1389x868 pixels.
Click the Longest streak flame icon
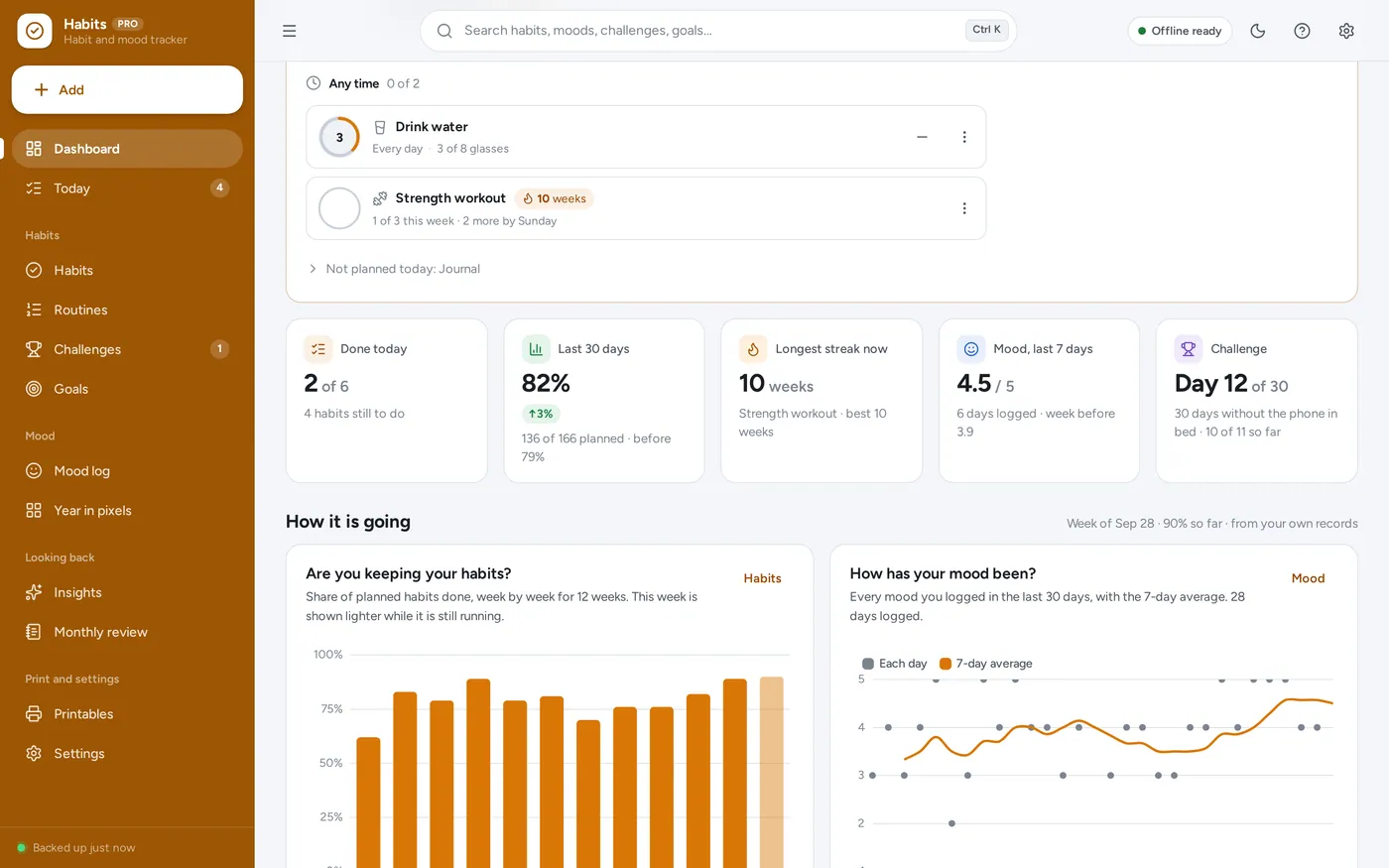coord(753,349)
